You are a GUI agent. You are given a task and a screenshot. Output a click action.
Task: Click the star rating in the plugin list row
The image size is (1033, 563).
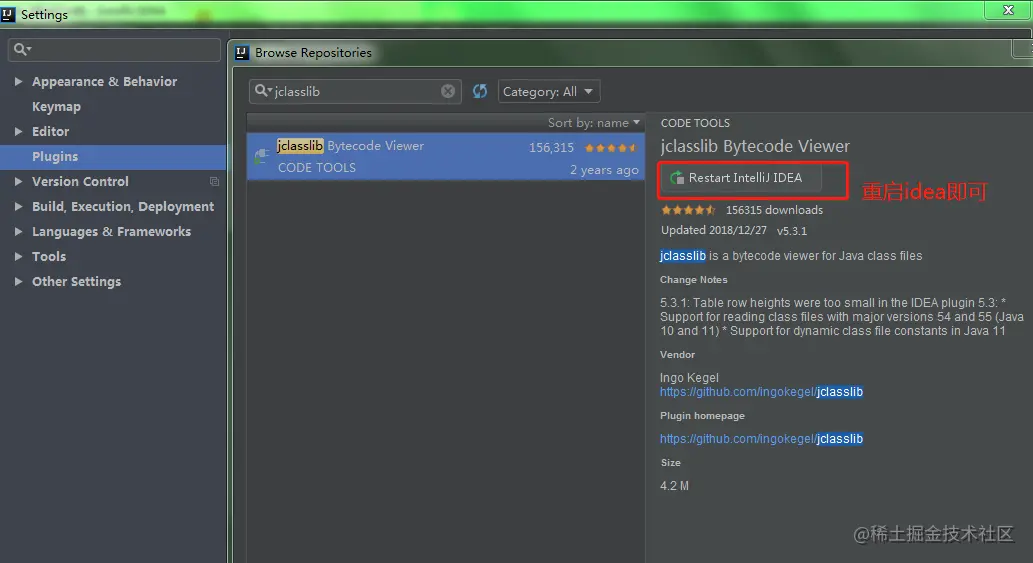click(611, 148)
